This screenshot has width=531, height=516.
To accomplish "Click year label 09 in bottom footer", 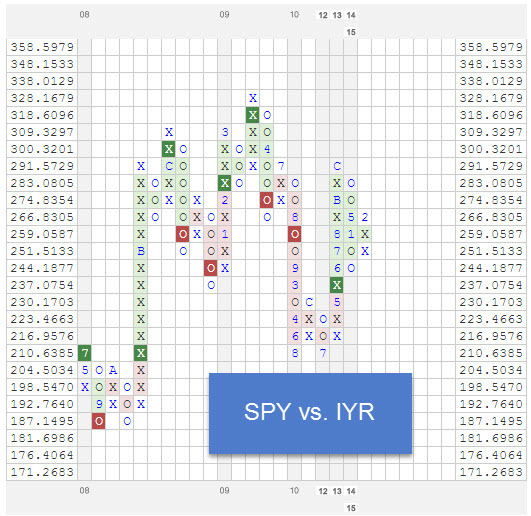I will click(225, 490).
